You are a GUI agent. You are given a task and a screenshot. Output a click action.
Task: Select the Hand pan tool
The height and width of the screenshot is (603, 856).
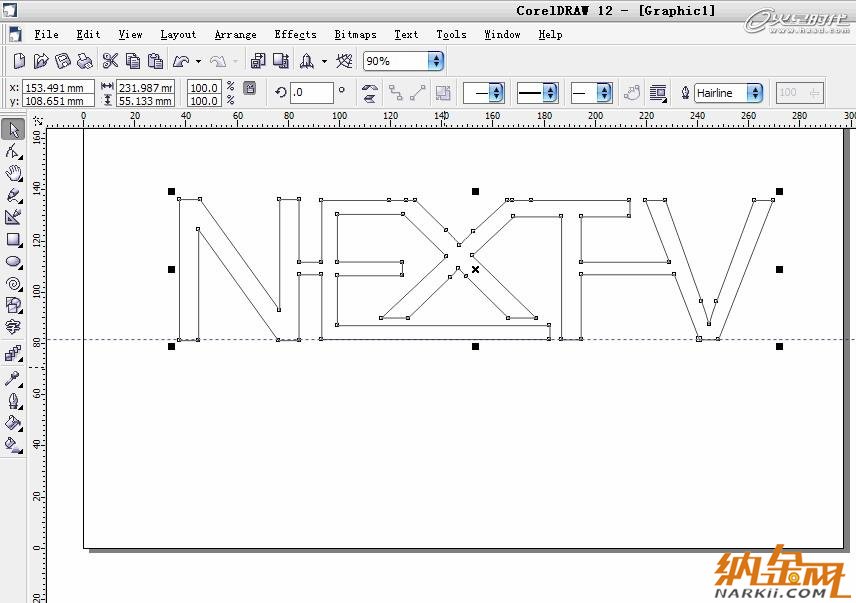13,173
